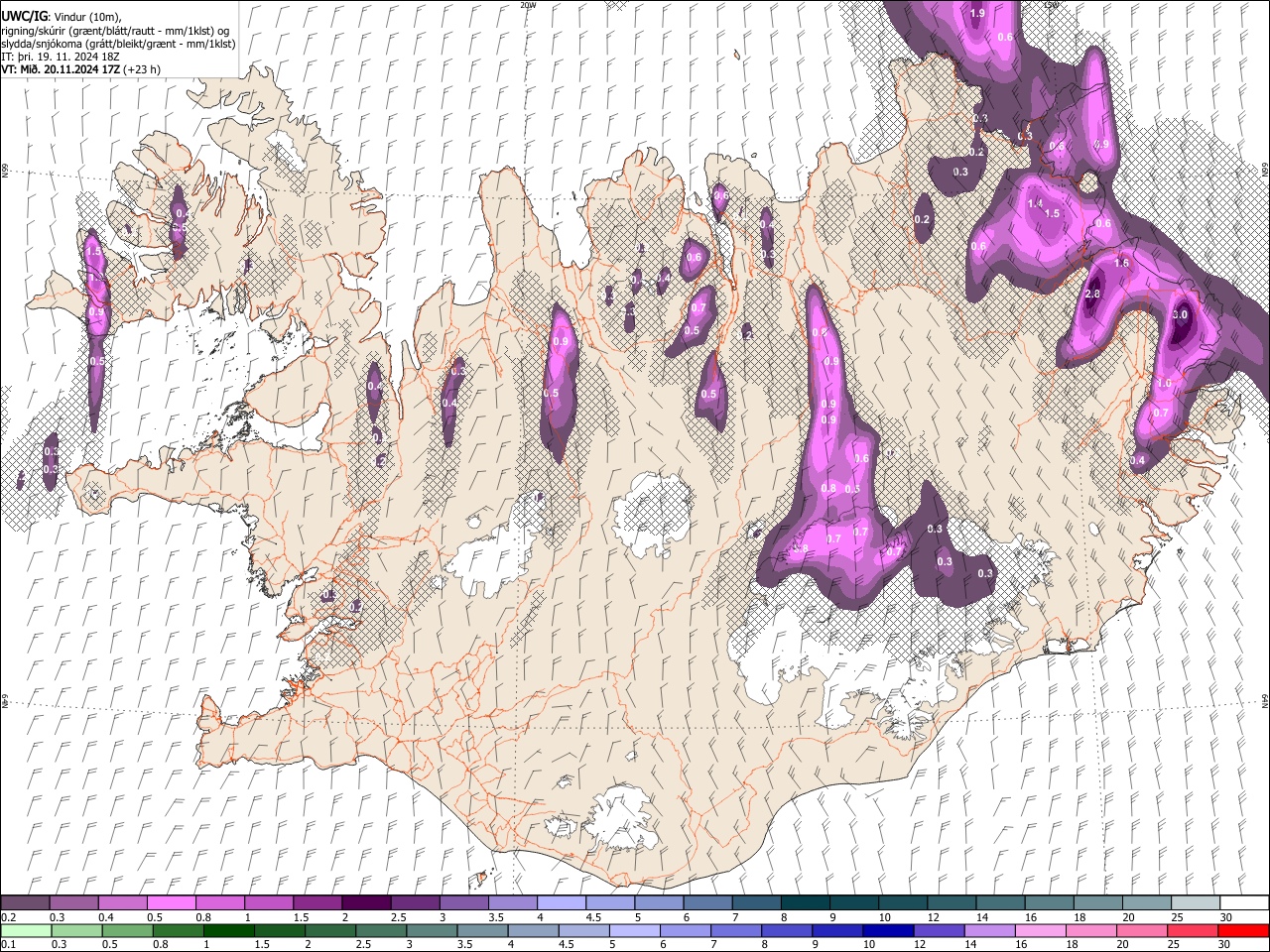Select the darkest purple swatch labeled 2
This screenshot has height=952, width=1270.
pyautogui.click(x=365, y=903)
